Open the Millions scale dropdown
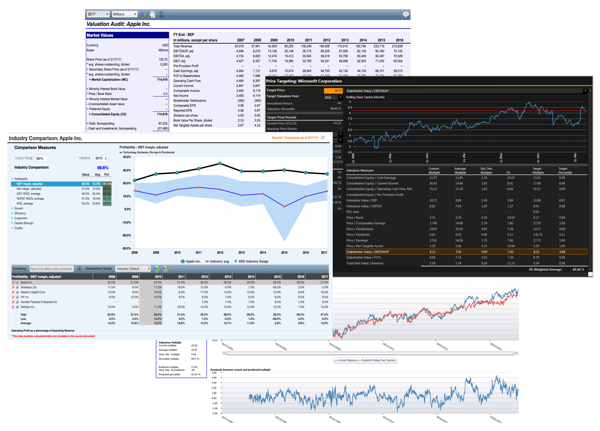The height and width of the screenshot is (431, 600). point(126,15)
